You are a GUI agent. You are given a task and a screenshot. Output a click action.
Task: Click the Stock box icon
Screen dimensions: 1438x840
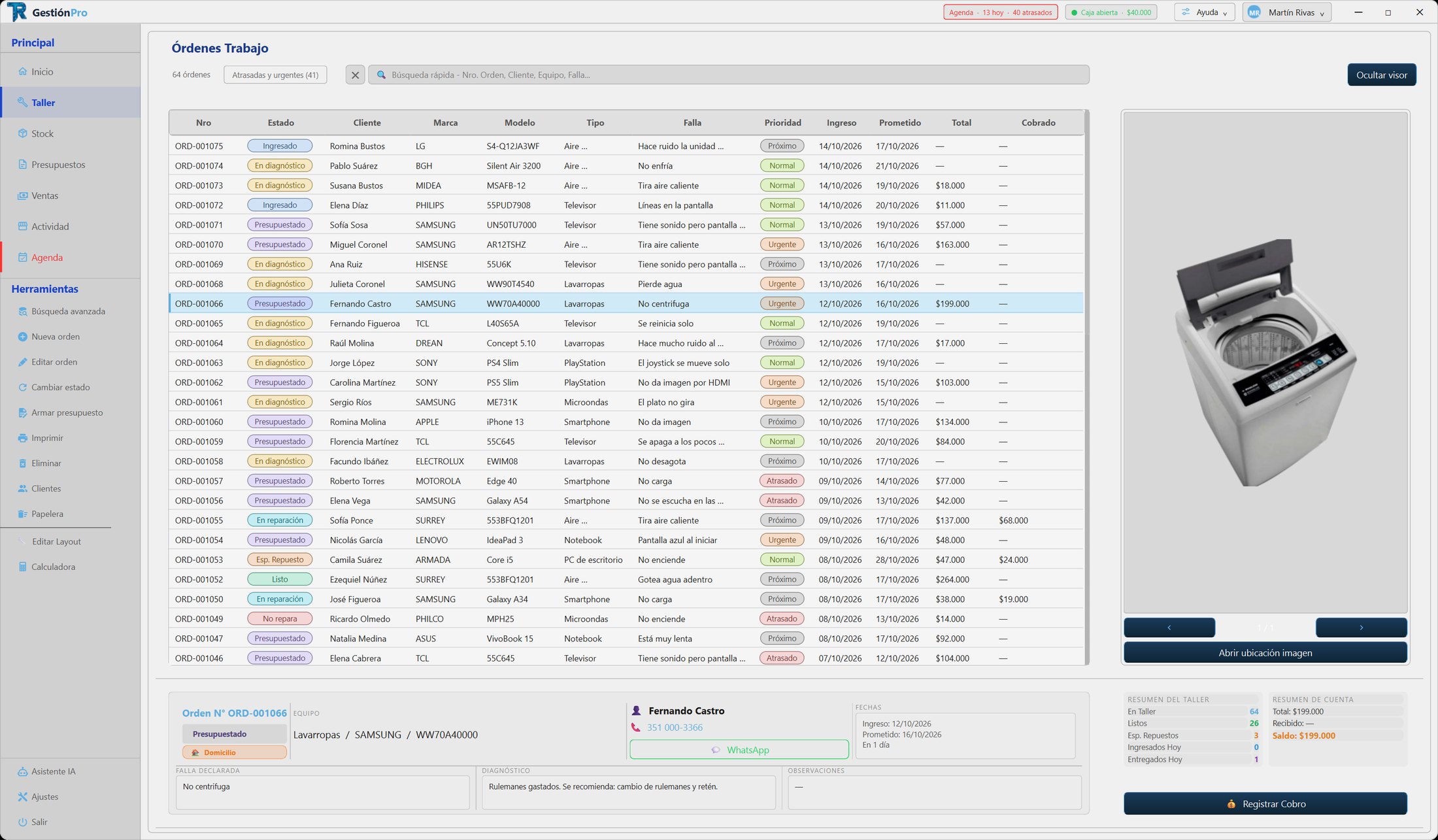point(23,133)
